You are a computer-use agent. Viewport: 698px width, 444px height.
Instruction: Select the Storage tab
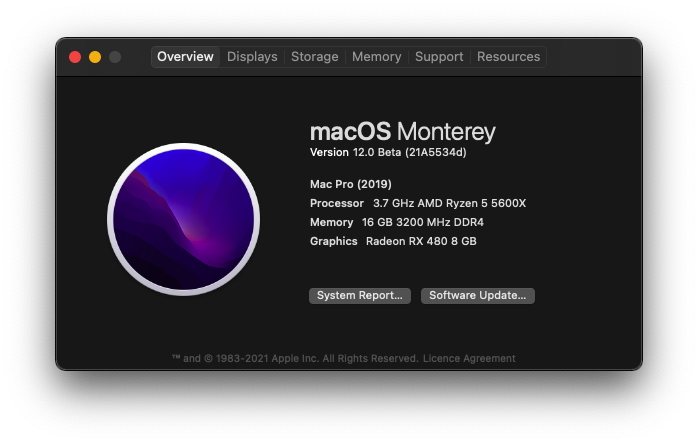(314, 57)
